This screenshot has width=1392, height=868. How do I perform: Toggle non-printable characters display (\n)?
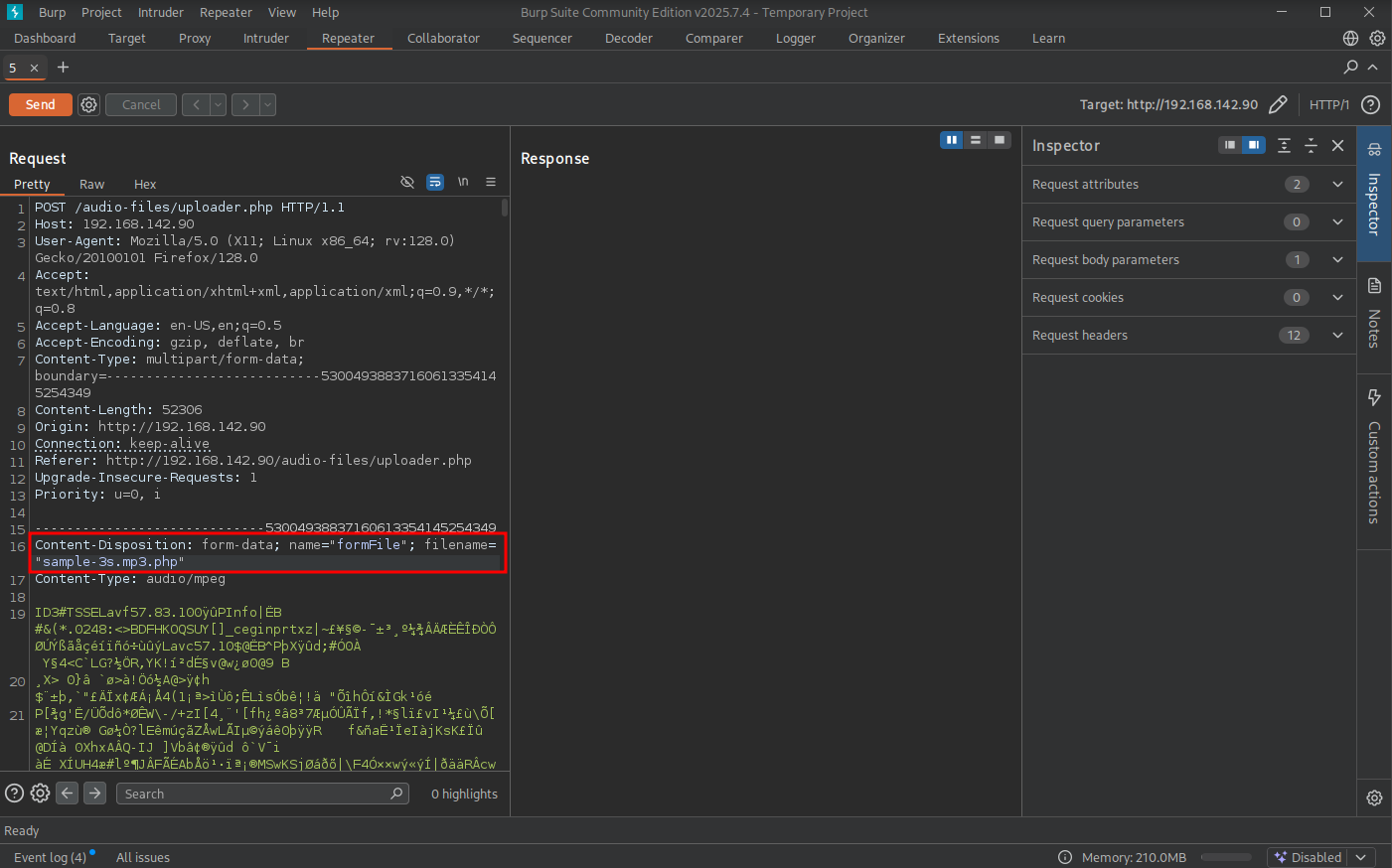click(463, 182)
